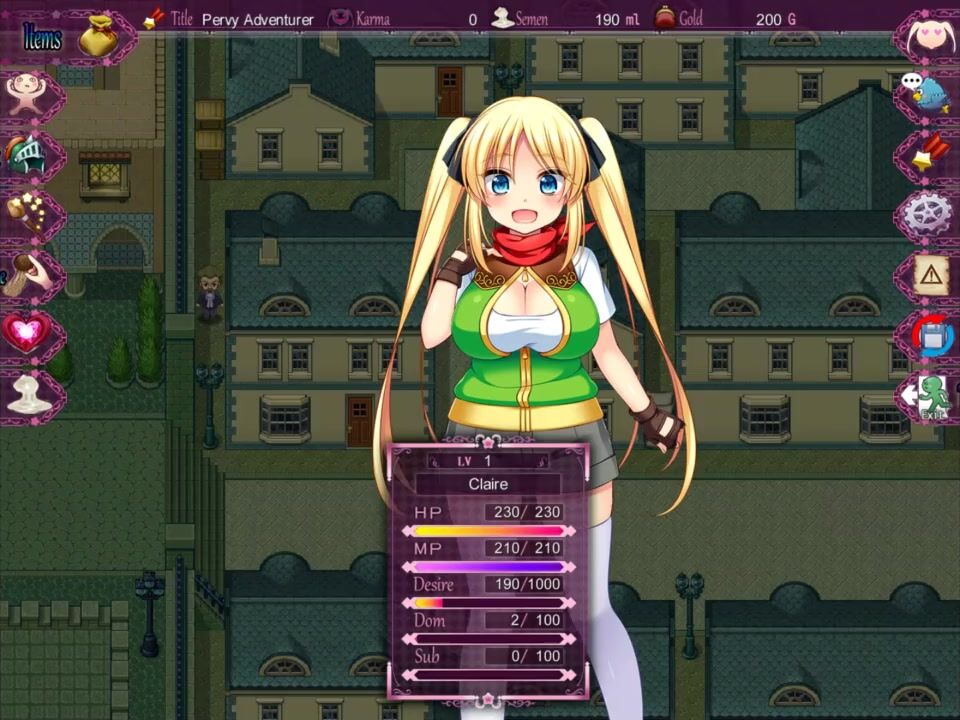Click the red Gold purse icon
Image resolution: width=960 pixels, height=720 pixels.
tap(664, 18)
